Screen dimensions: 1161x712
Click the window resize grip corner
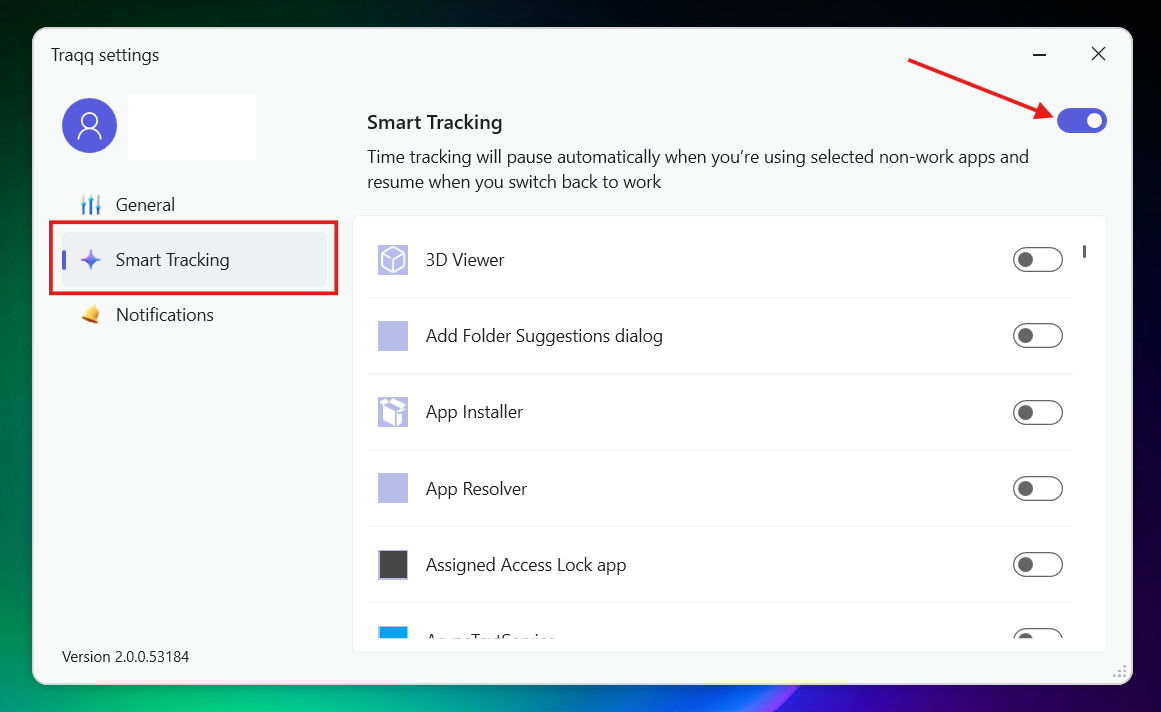tap(1120, 671)
